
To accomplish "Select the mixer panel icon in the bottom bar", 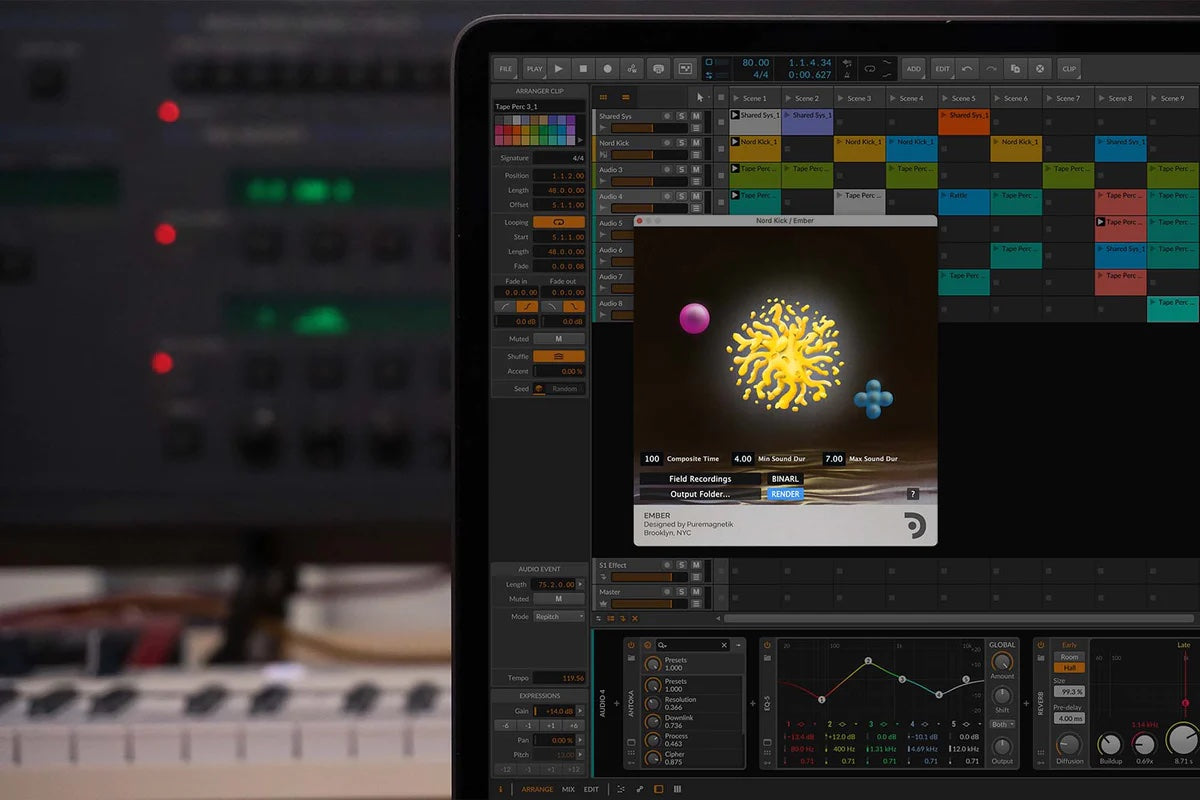I will click(677, 789).
